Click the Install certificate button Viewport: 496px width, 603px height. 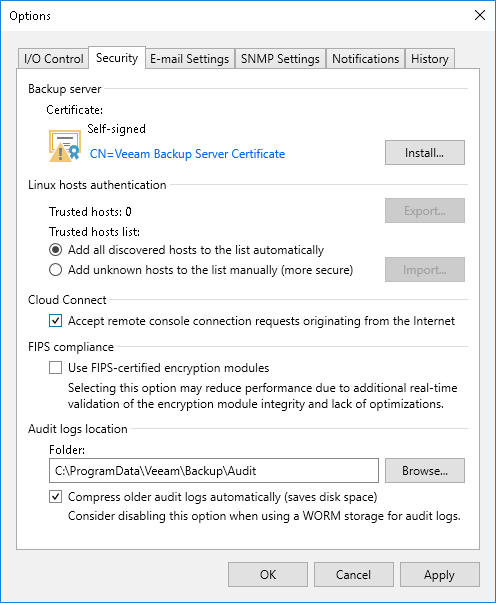tap(424, 153)
